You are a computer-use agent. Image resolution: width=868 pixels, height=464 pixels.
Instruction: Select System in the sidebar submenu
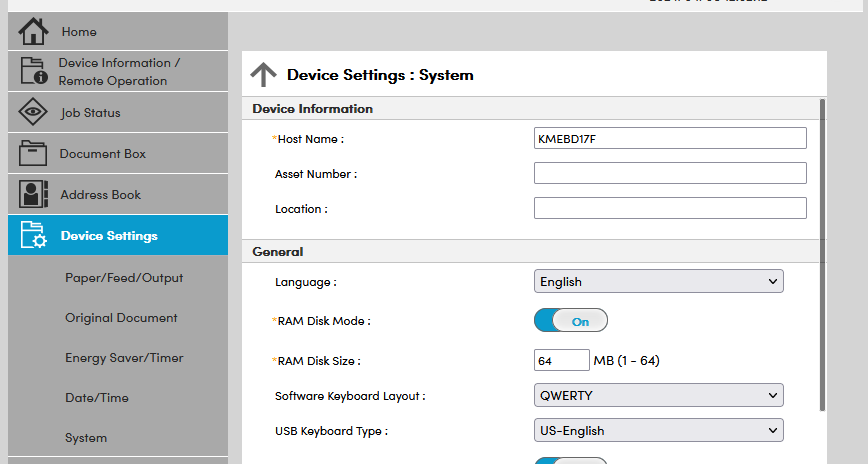click(86, 438)
